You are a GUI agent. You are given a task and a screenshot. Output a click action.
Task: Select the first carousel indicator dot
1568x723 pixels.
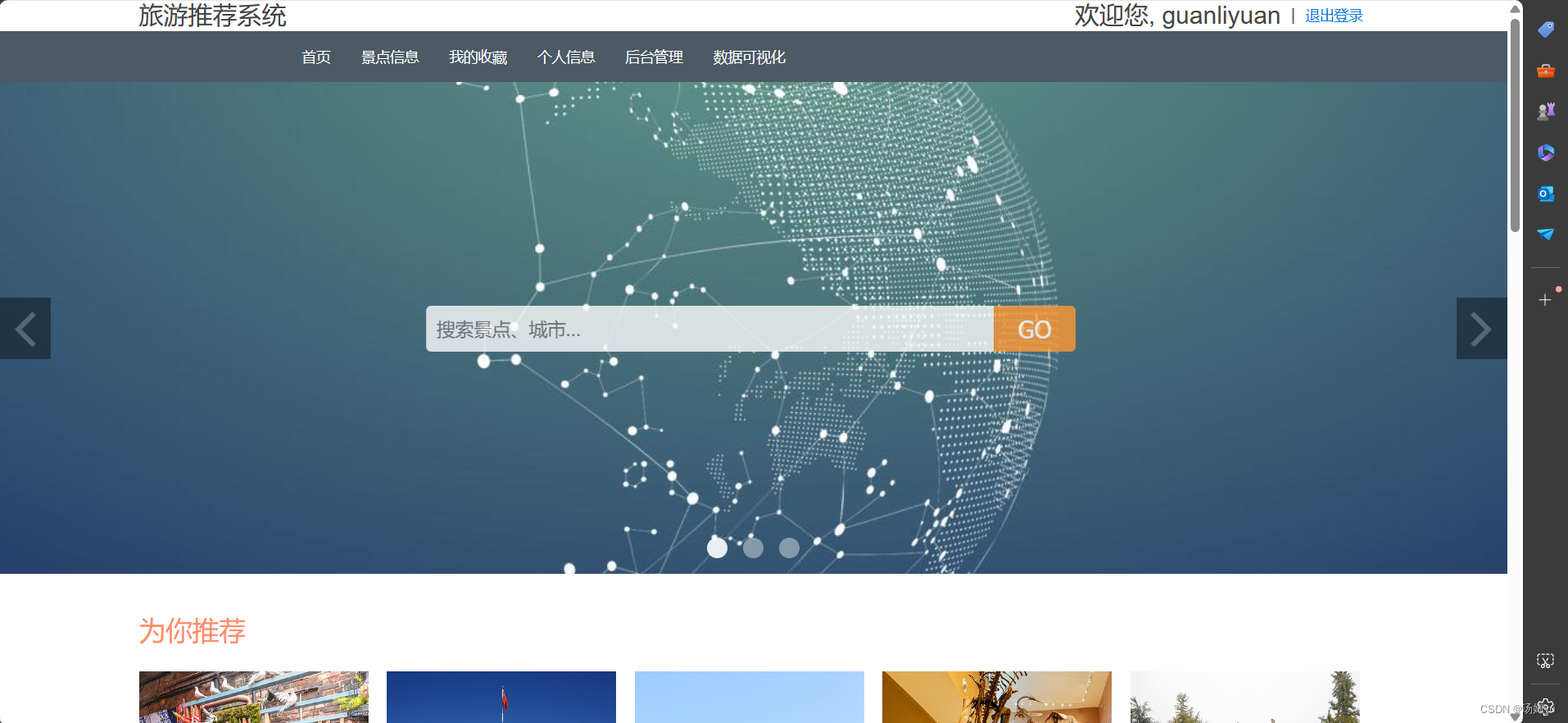pos(717,548)
